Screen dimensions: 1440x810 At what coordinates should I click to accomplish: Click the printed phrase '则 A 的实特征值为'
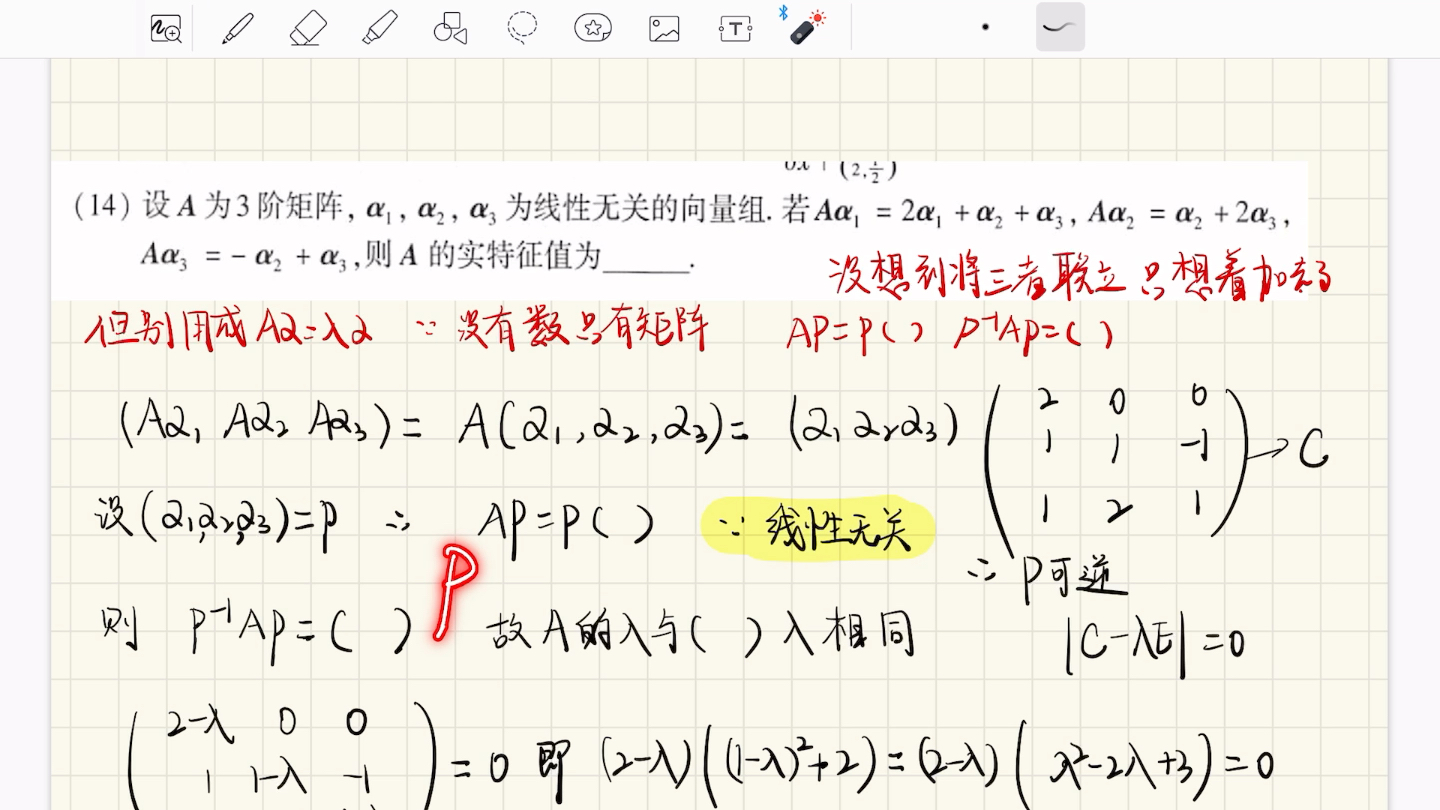[x=484, y=257]
